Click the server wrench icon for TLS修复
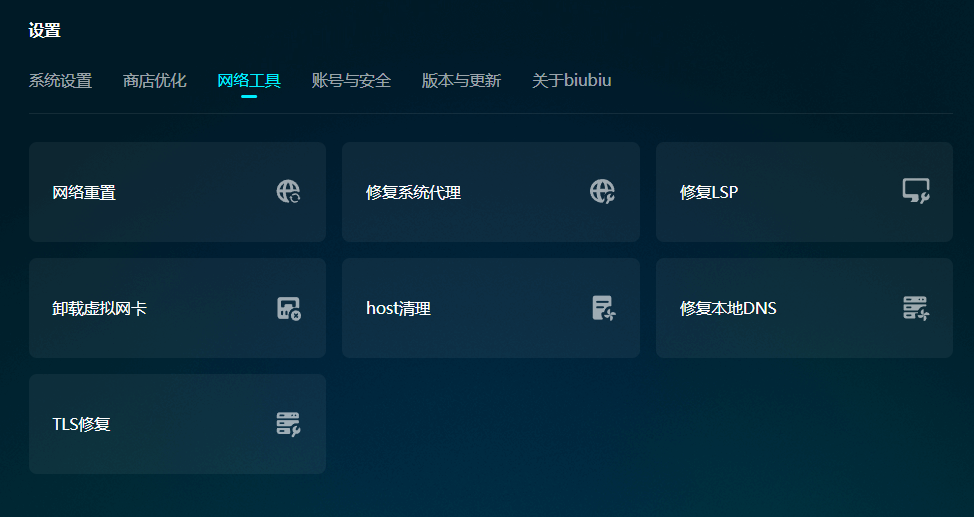This screenshot has width=974, height=517. (288, 424)
